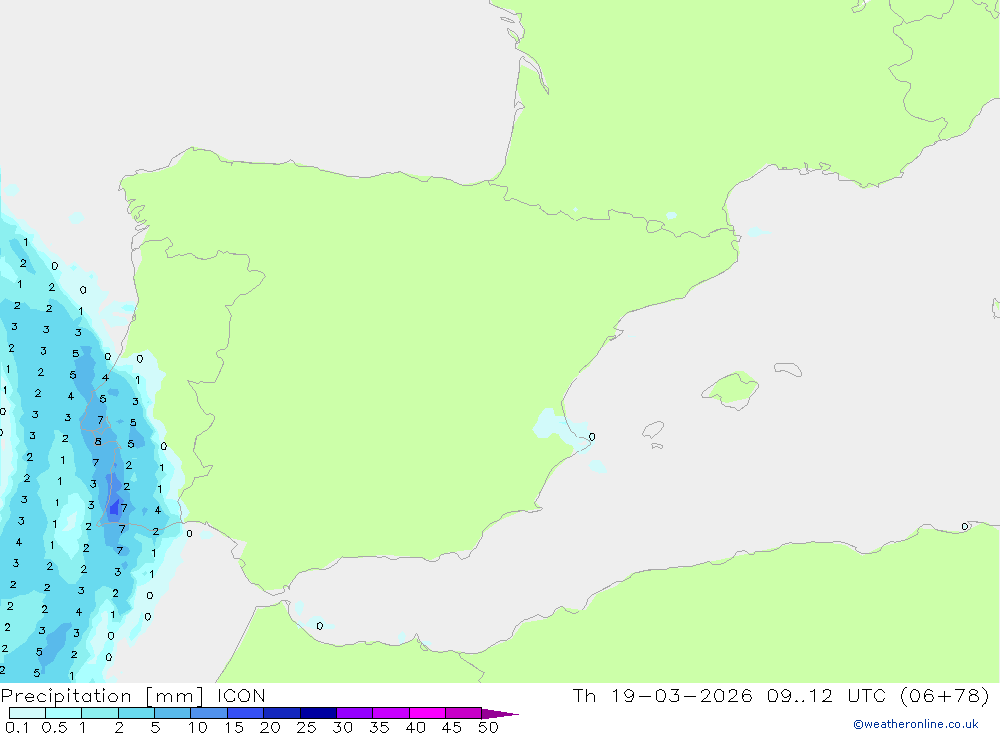The width and height of the screenshot is (1000, 733).
Task: Click the legend label '25'
Action: 307,727
